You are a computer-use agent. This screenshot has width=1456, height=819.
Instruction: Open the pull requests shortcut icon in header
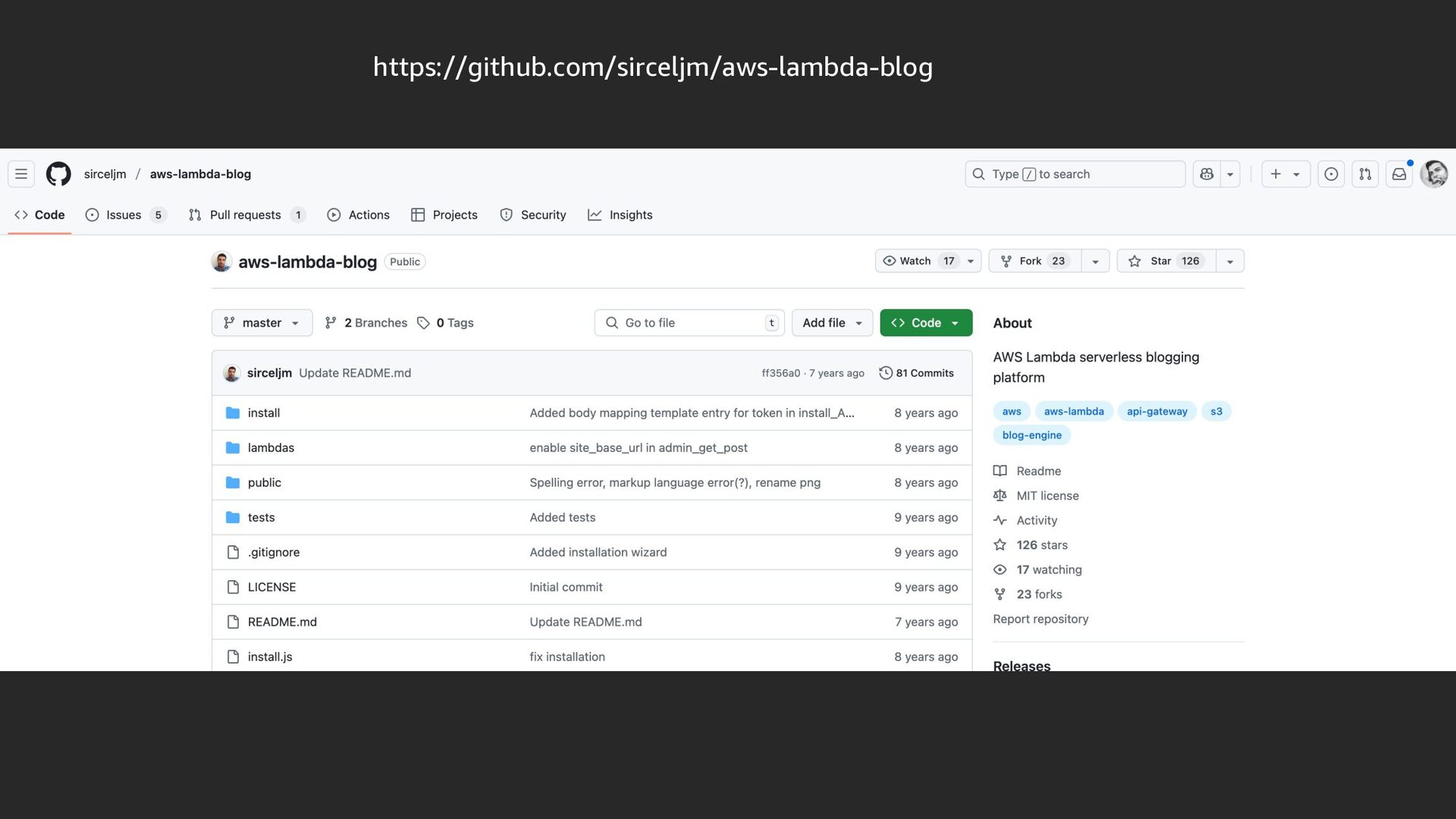click(x=1365, y=174)
